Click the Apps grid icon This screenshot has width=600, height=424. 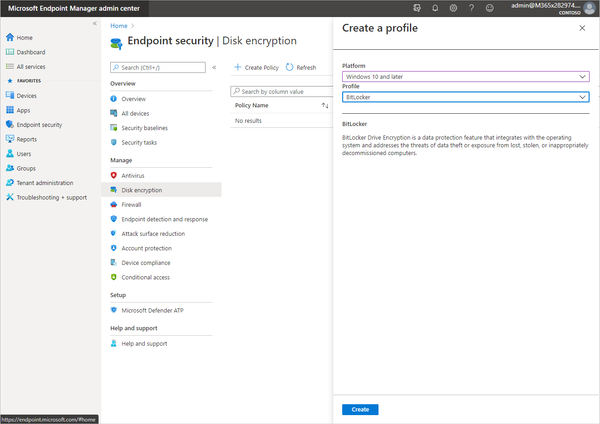pos(10,110)
